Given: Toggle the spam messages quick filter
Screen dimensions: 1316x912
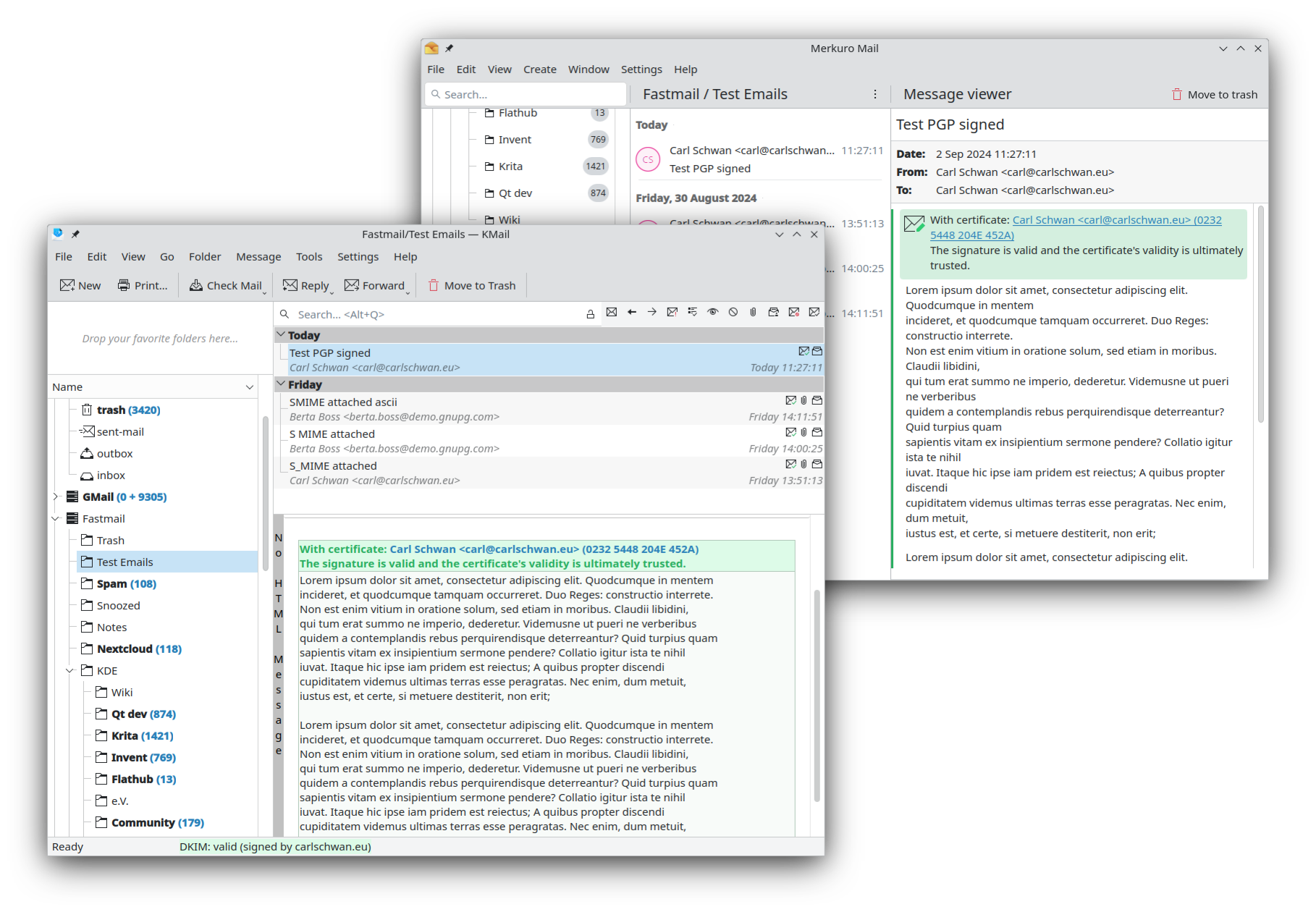Looking at the screenshot, I should coord(794,312).
